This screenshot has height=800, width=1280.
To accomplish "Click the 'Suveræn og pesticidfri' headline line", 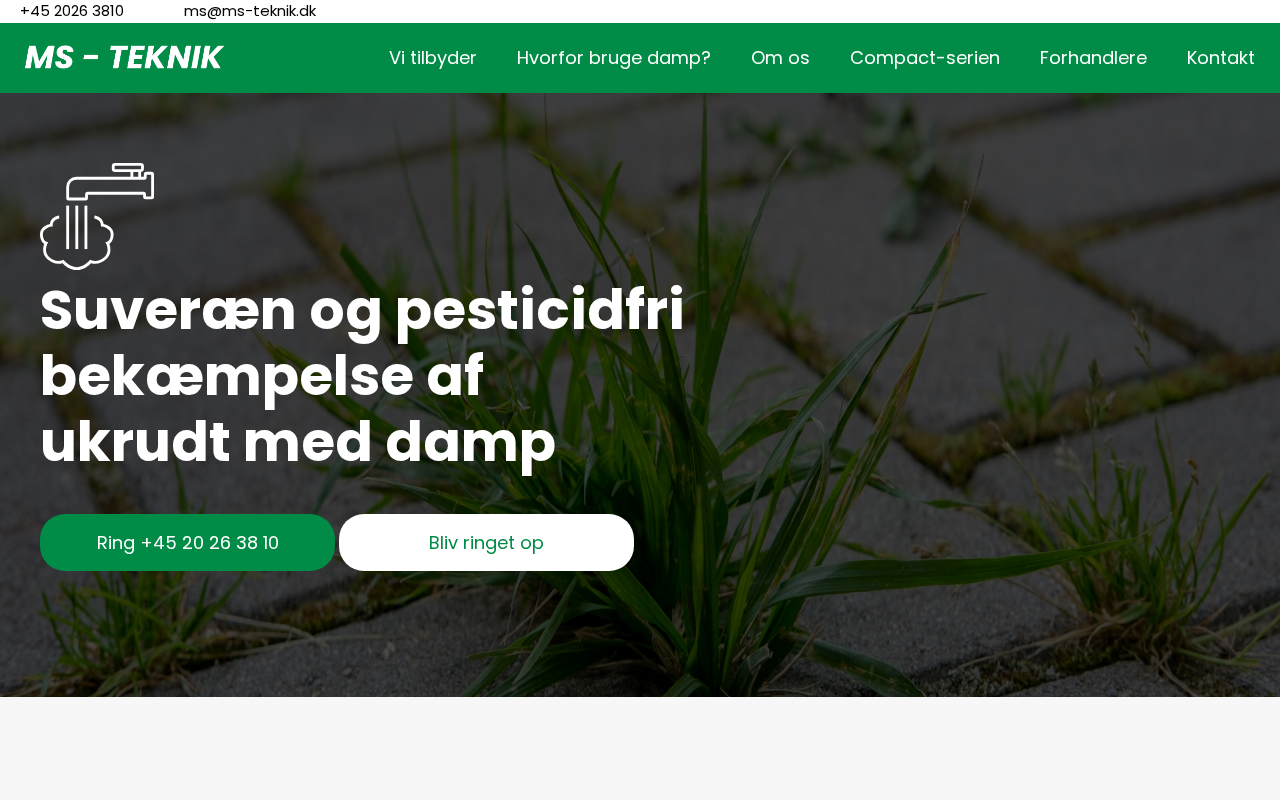I will 362,311.
